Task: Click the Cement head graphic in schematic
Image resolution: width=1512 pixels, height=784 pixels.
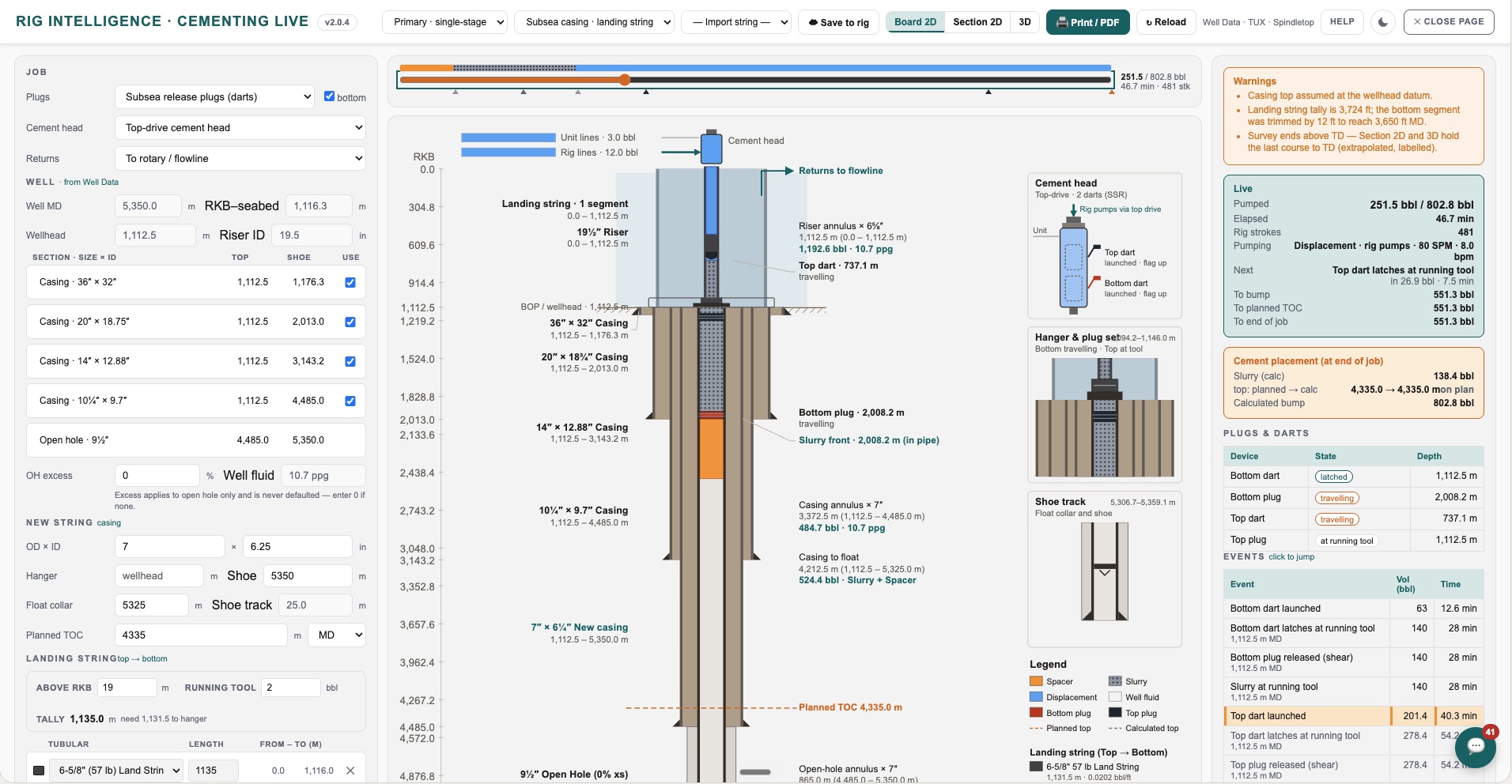Action: pyautogui.click(x=711, y=148)
